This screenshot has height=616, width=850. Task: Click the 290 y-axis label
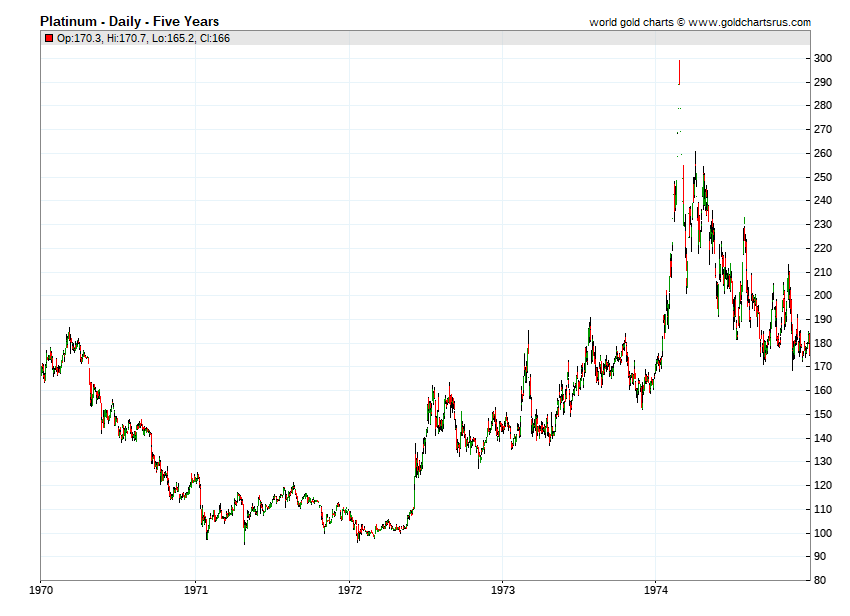(823, 82)
